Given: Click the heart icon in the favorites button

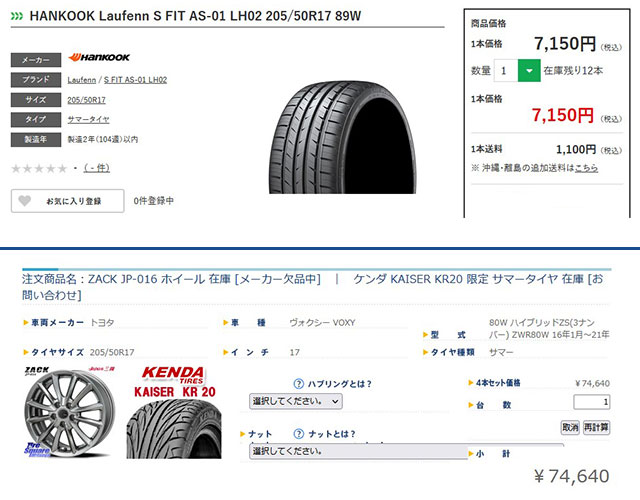Looking at the screenshot, I should [x=24, y=200].
